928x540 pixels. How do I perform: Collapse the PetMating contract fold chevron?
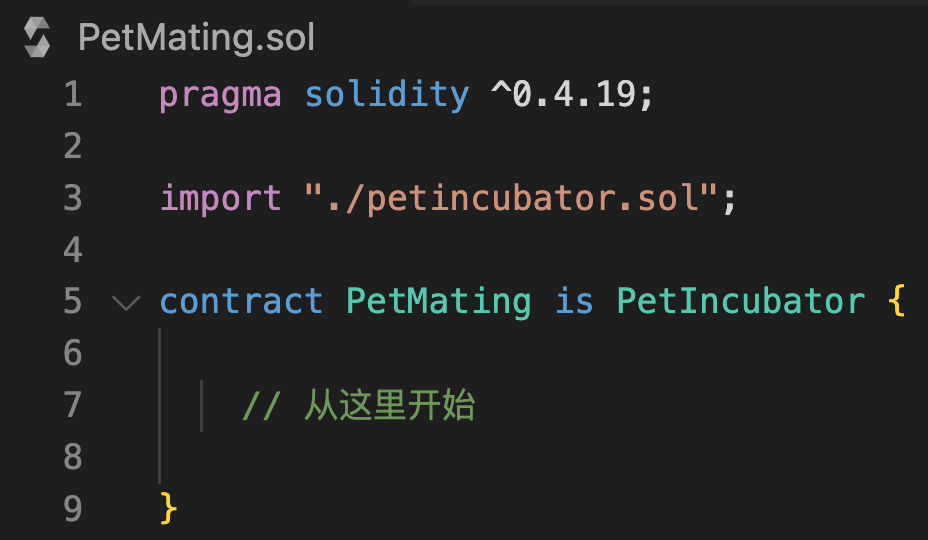(x=126, y=301)
